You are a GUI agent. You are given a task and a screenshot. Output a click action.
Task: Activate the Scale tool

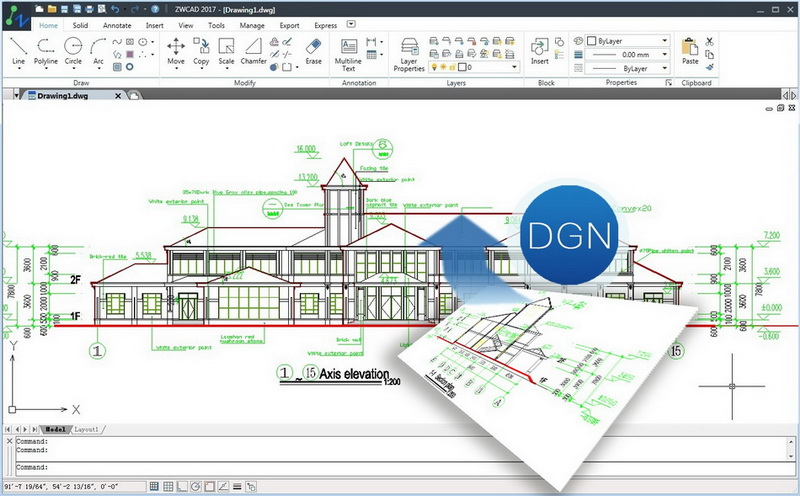(226, 50)
